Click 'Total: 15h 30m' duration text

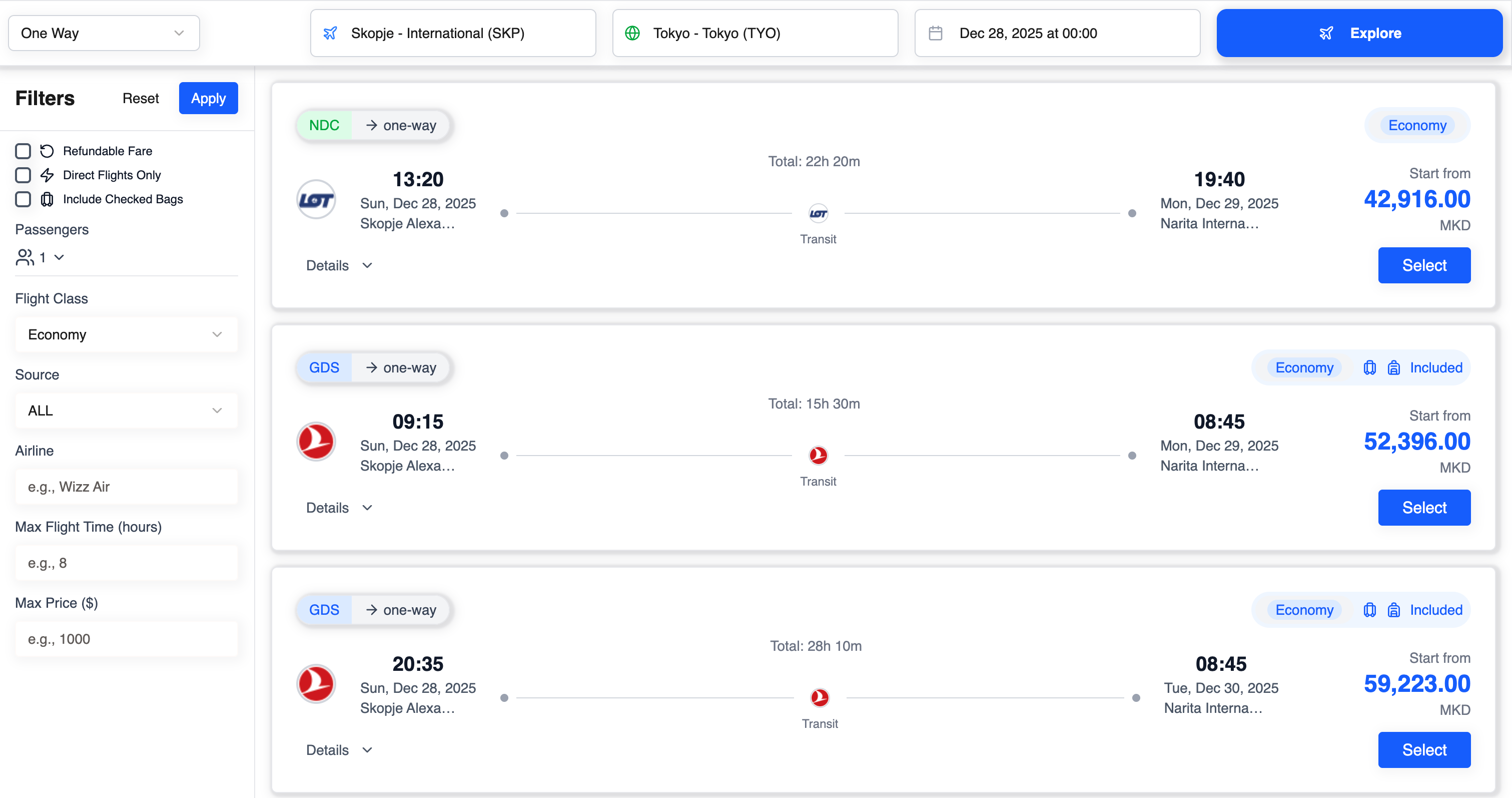tap(814, 404)
